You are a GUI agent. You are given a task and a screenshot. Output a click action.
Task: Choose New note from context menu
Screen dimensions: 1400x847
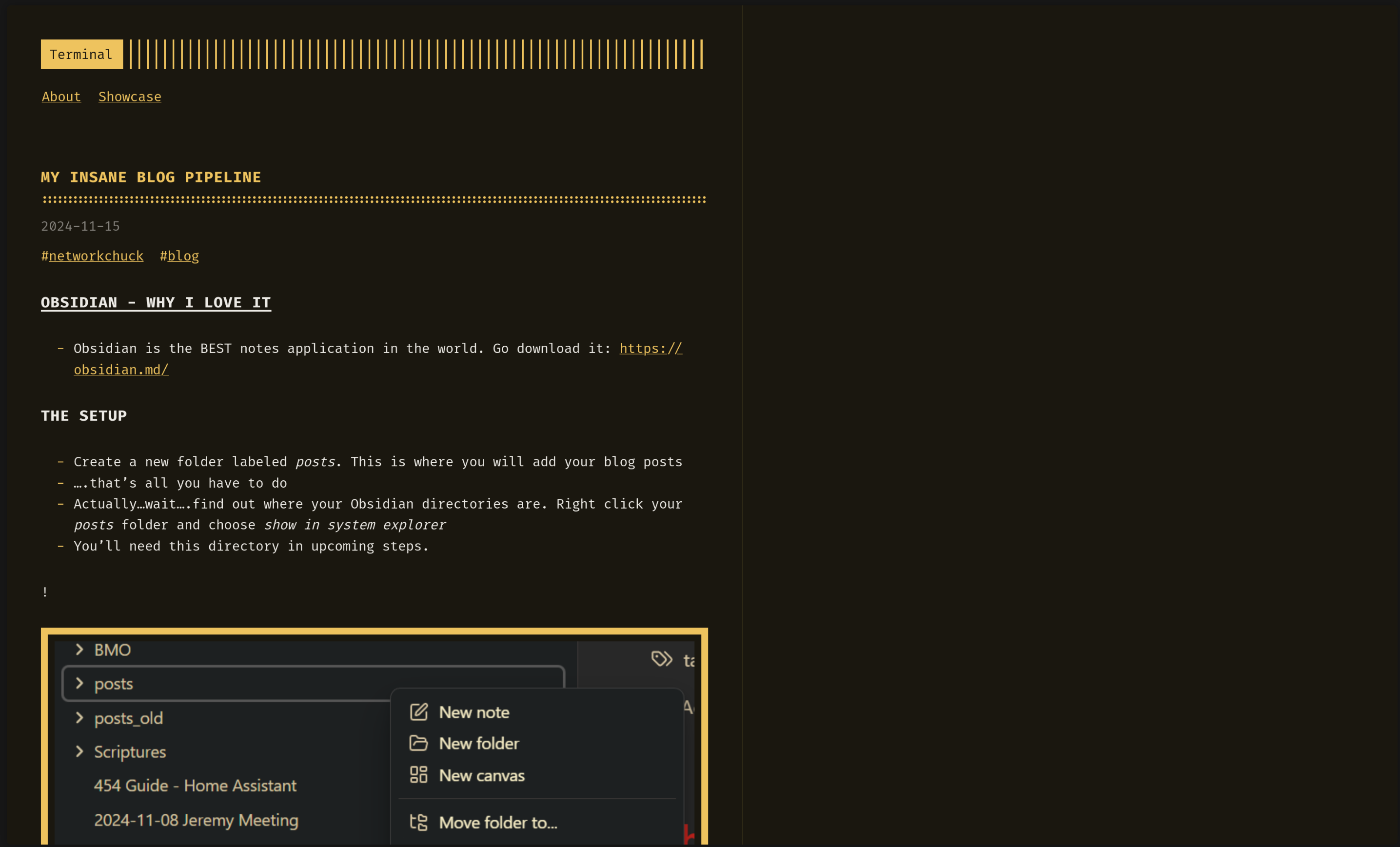474,712
